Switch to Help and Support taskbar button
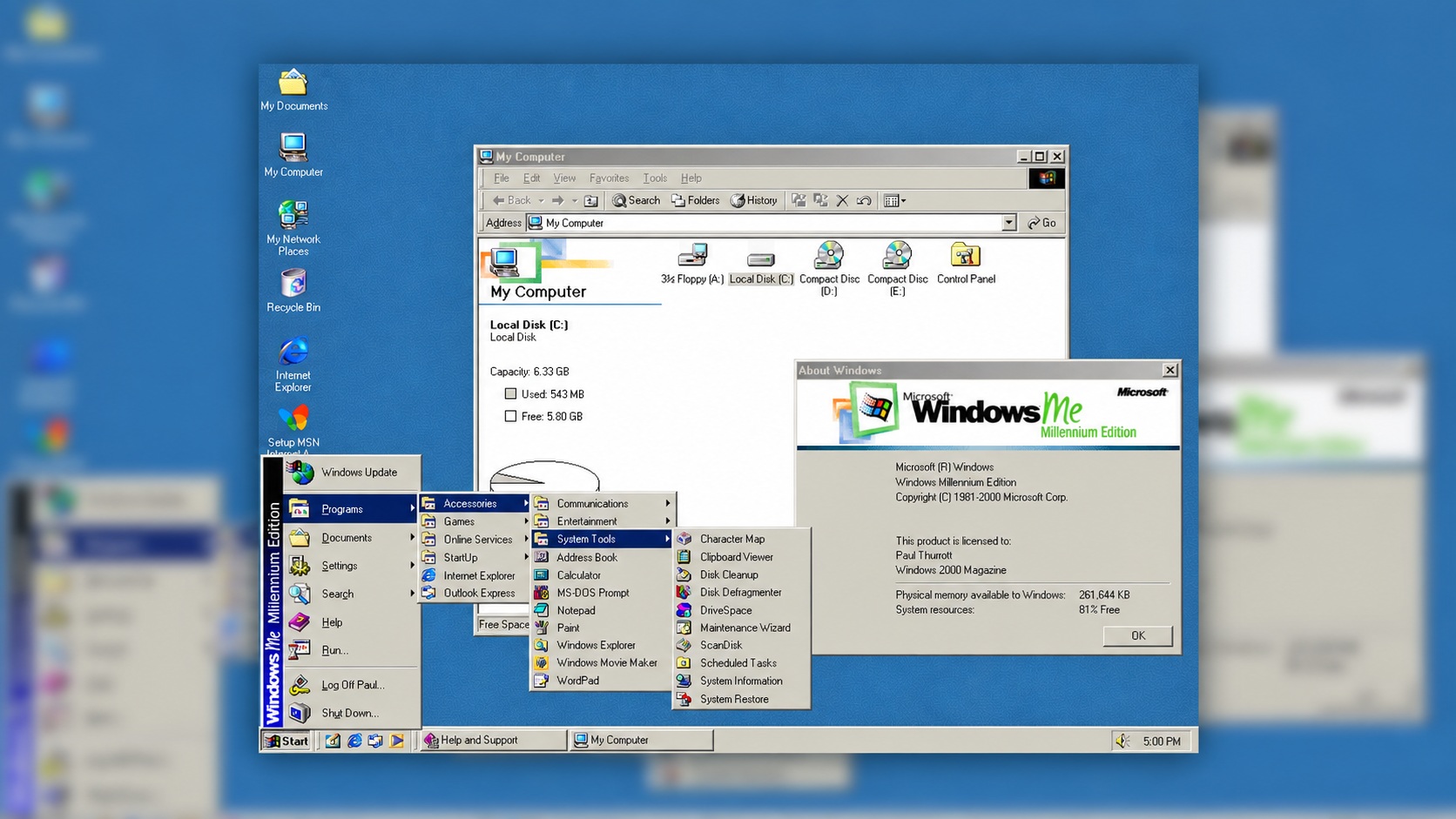Screen dimensions: 1456x819 (x=493, y=741)
